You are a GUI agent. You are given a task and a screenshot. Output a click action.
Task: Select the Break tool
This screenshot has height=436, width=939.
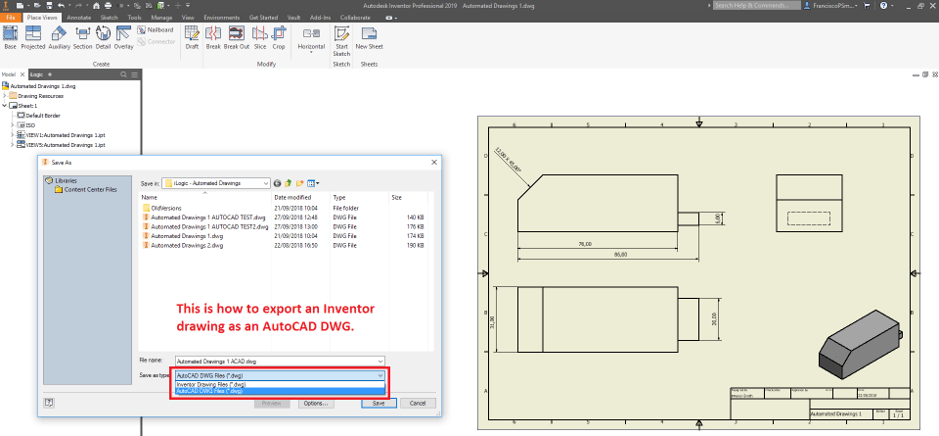pyautogui.click(x=213, y=37)
